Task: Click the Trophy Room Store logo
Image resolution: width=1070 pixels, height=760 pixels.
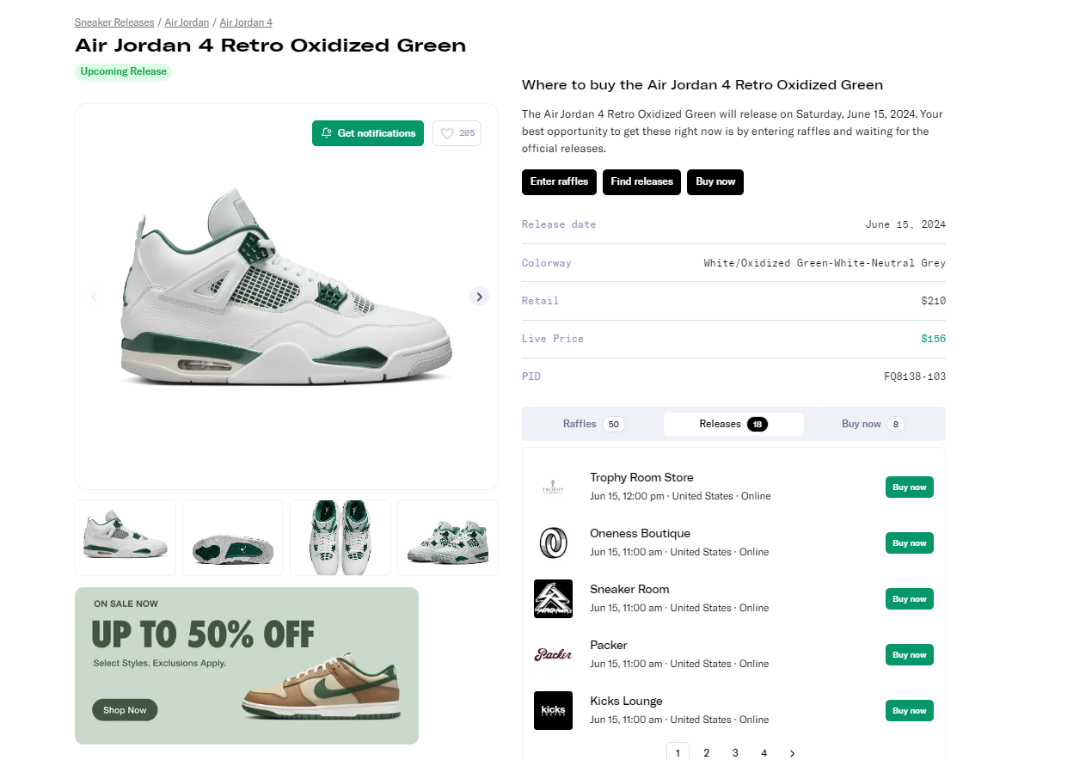Action: (x=553, y=487)
